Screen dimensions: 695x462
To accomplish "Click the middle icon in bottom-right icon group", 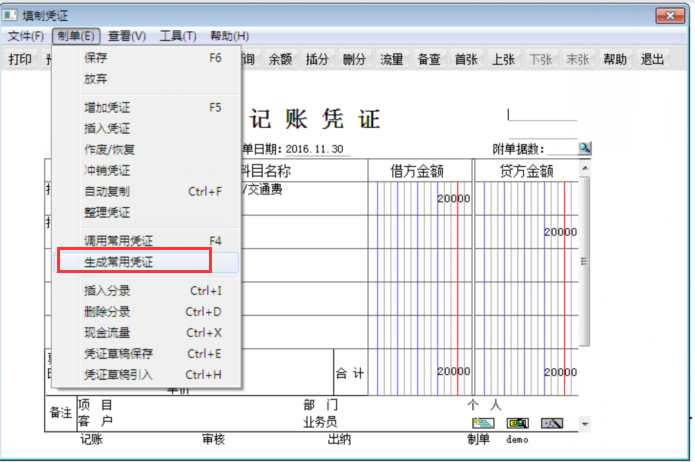I will coord(518,424).
